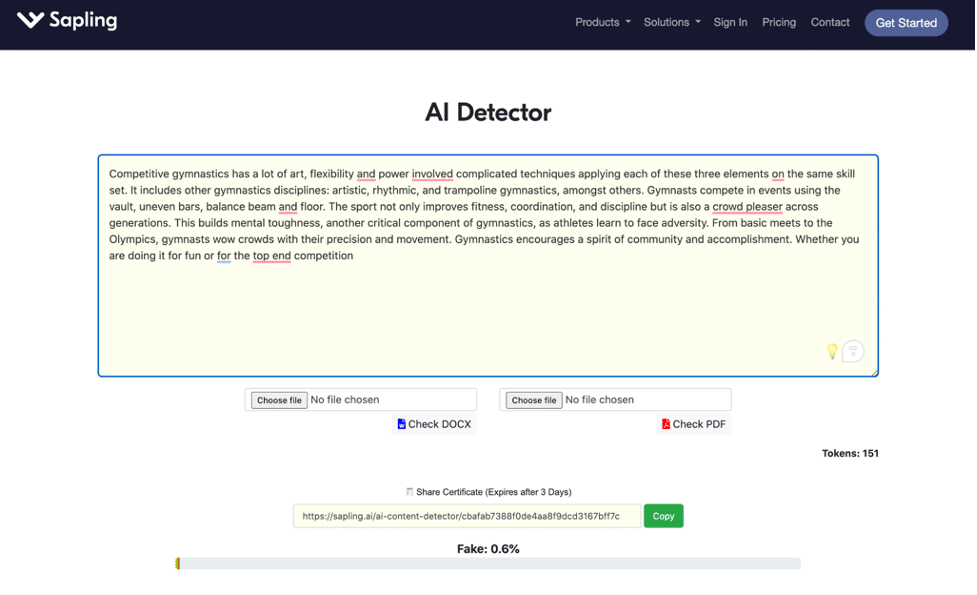
Task: Click the Check DOCX button
Action: pyautogui.click(x=434, y=423)
